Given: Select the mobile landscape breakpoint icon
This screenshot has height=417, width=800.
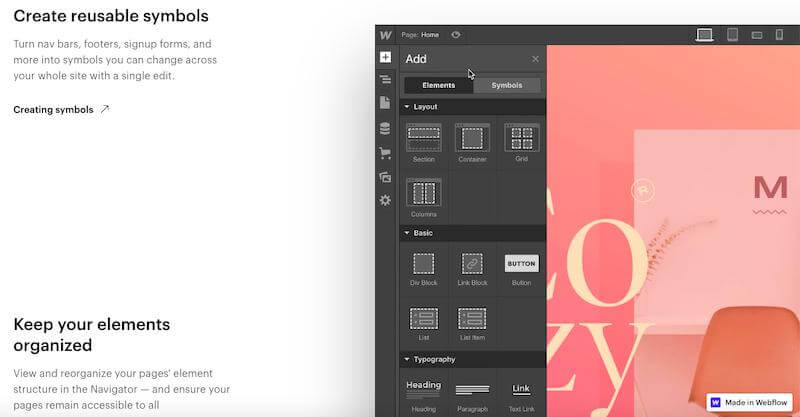Looking at the screenshot, I should [757, 35].
